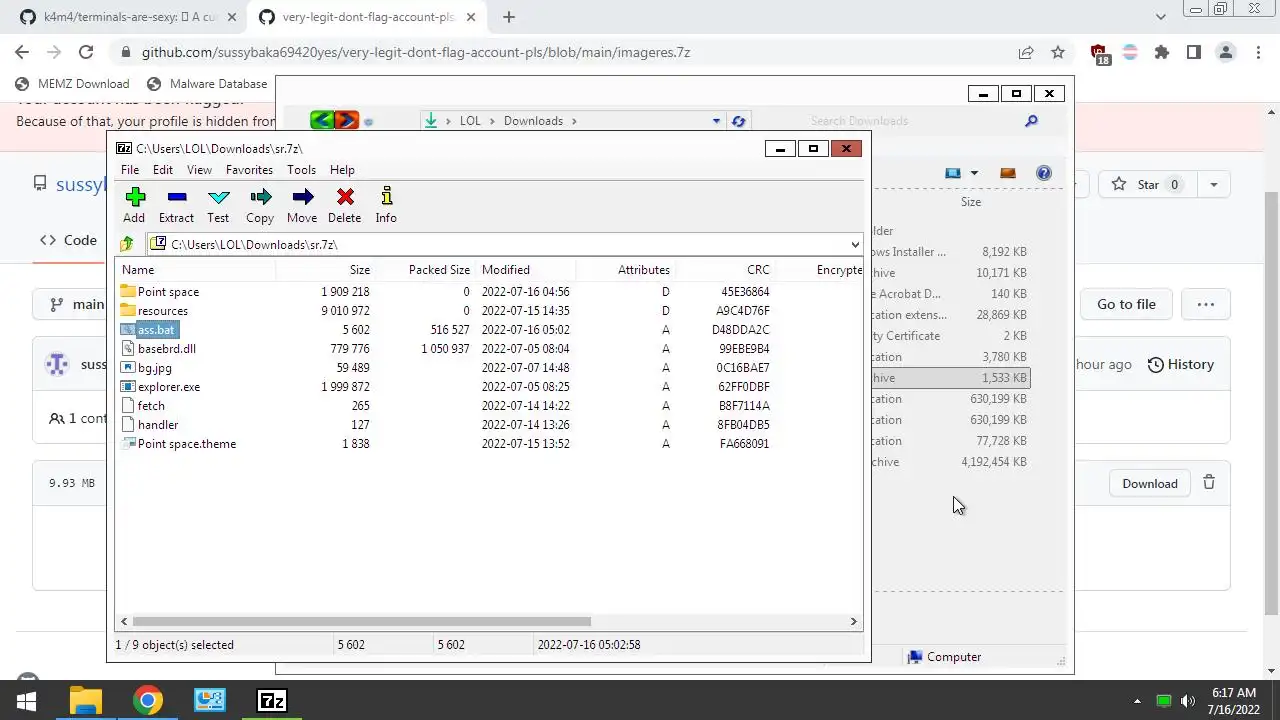The height and width of the screenshot is (720, 1280).
Task: Click the right arrow of 7-Zip scrollbar
Action: 853,621
